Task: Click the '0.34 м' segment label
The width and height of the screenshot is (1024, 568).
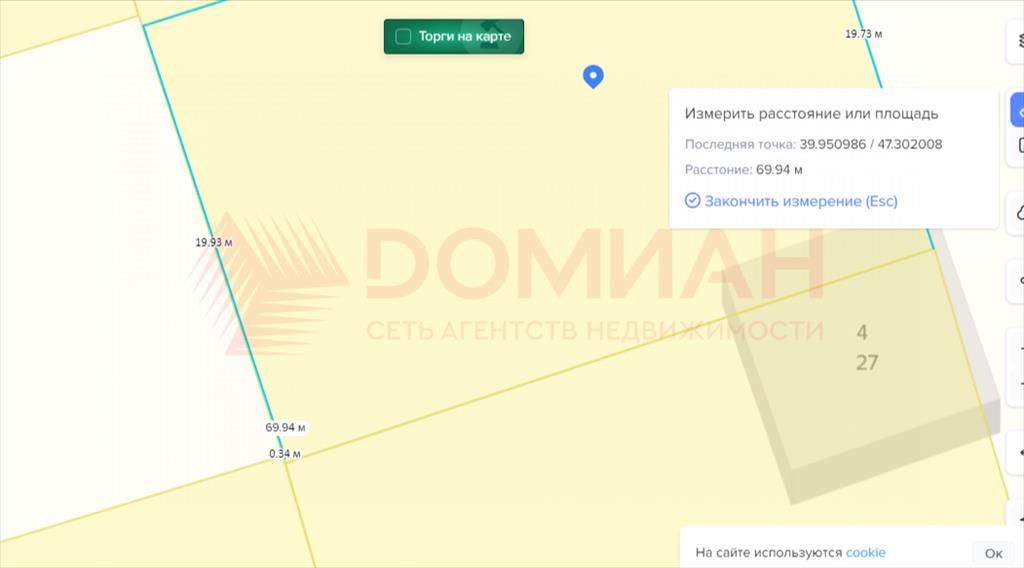Action: tap(285, 454)
